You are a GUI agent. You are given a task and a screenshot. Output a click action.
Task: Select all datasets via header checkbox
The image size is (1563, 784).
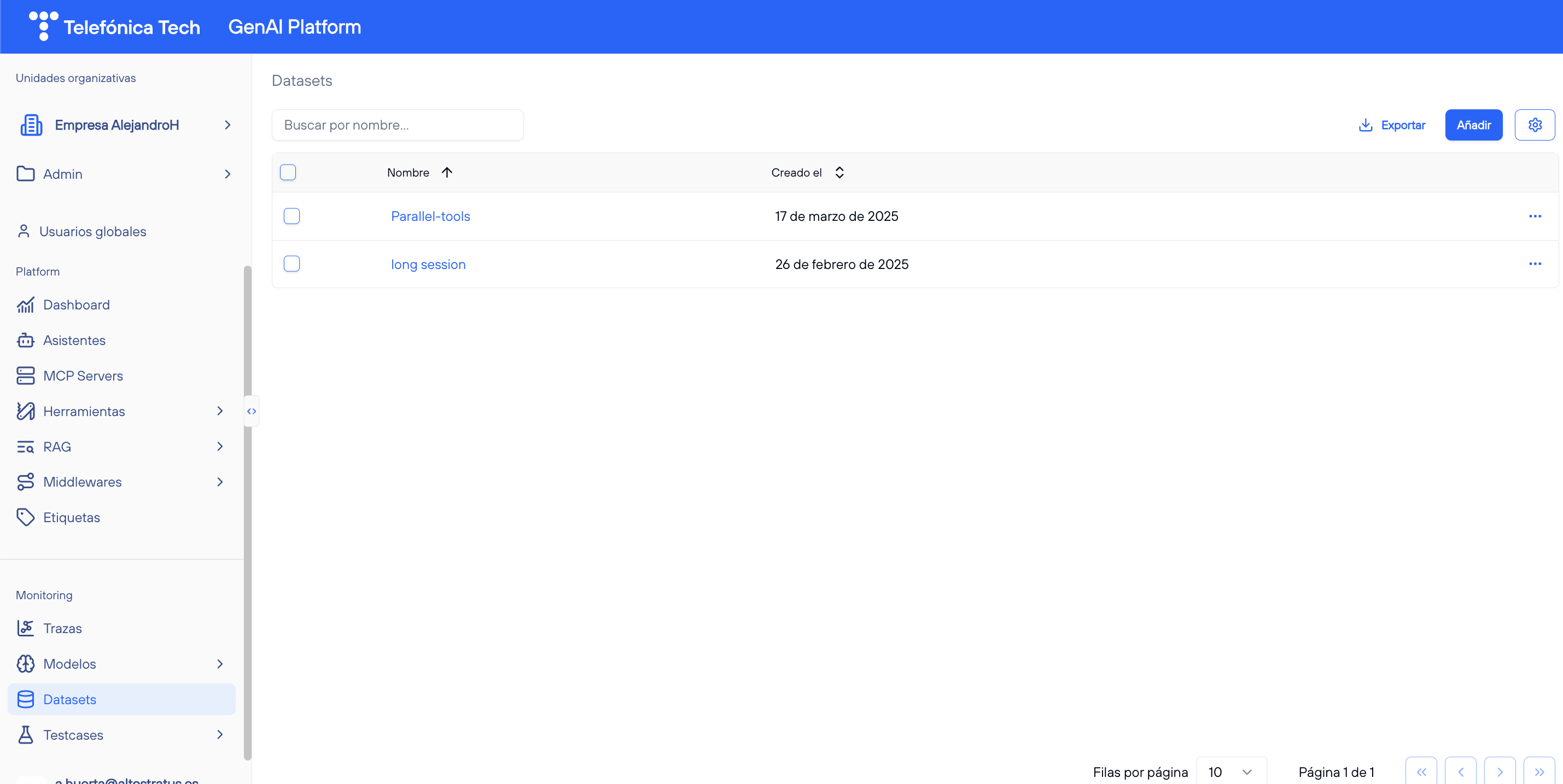[x=288, y=172]
